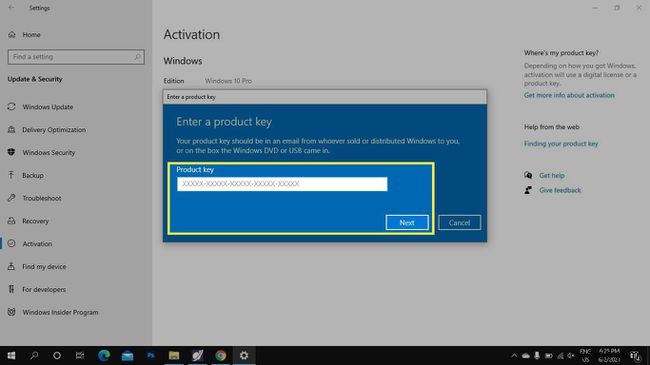This screenshot has width=650, height=365.
Task: Open the notification center icon
Action: [635, 355]
